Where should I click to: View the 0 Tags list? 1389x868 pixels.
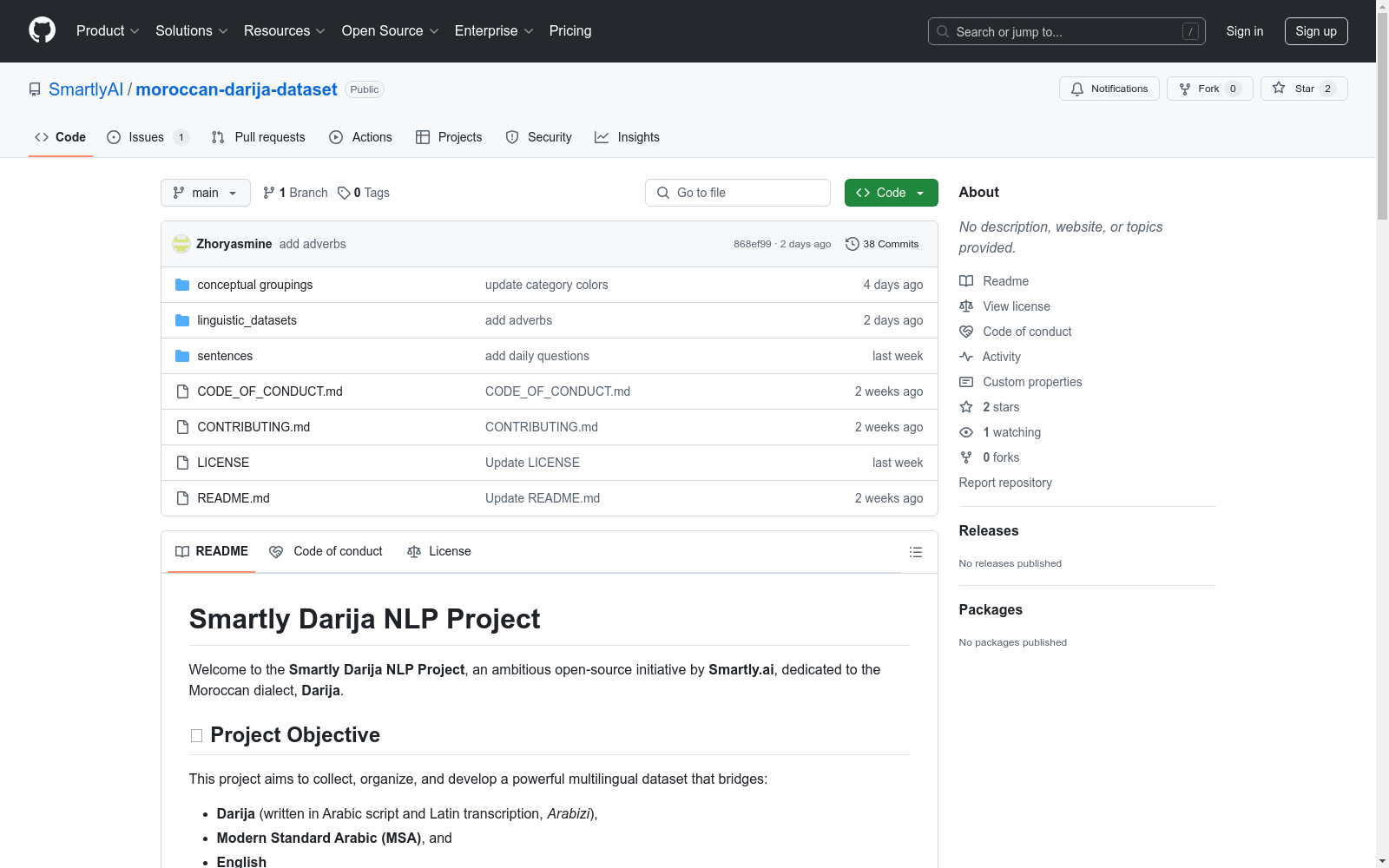[x=364, y=193]
